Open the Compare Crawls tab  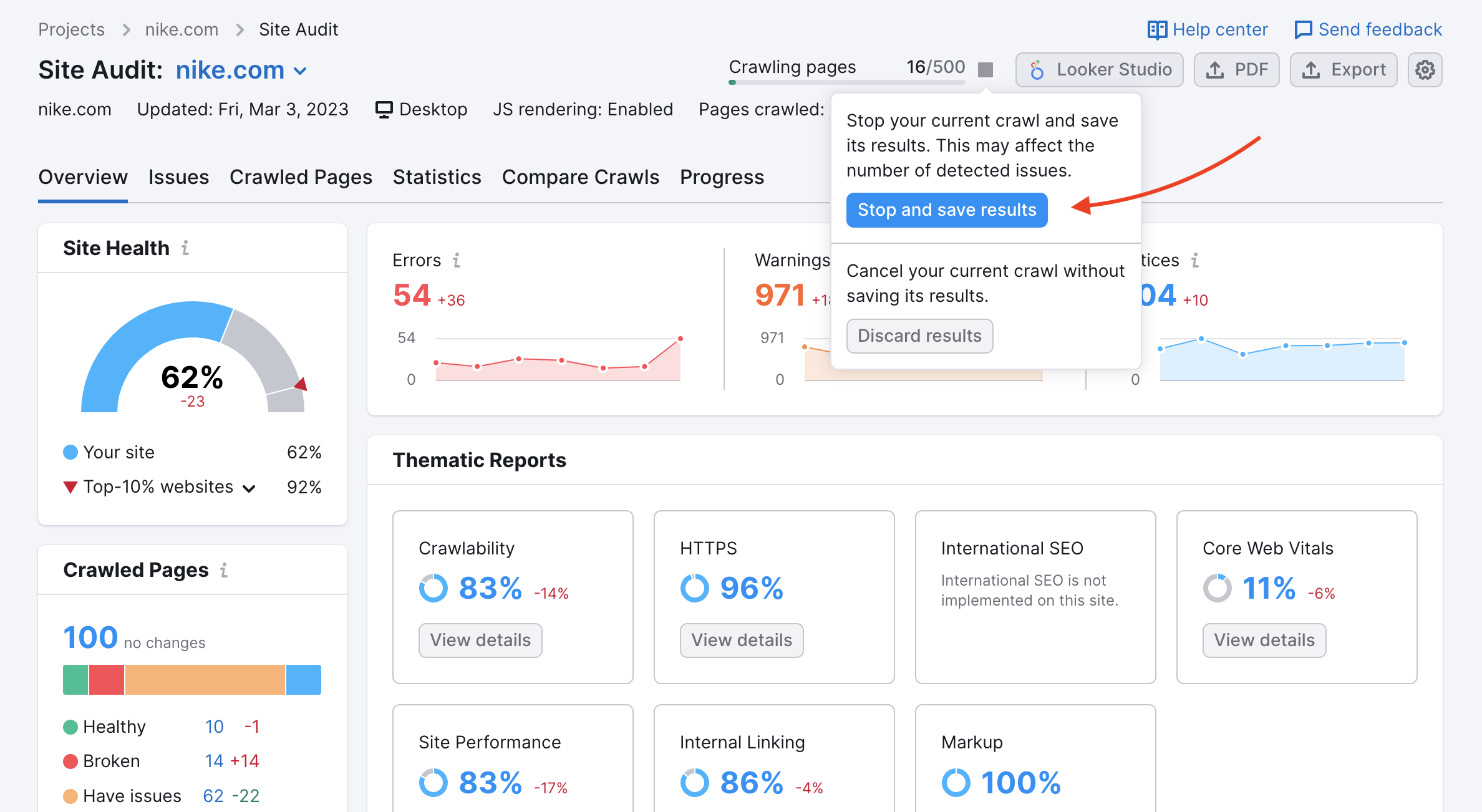(x=580, y=177)
